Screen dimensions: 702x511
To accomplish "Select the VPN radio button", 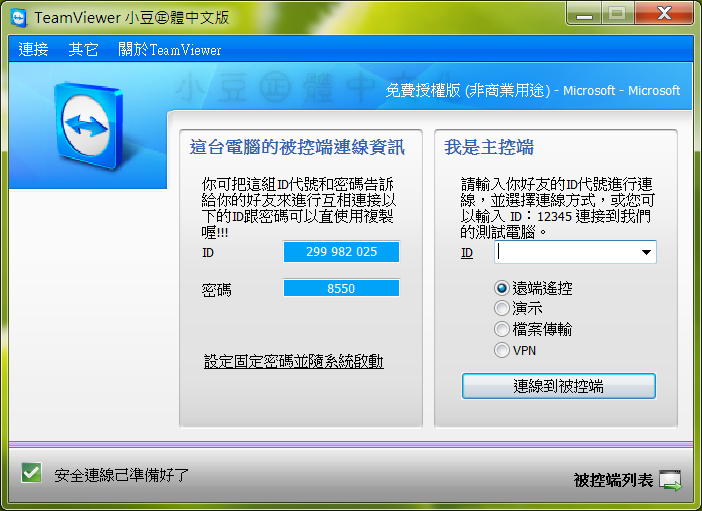I will tap(502, 350).
